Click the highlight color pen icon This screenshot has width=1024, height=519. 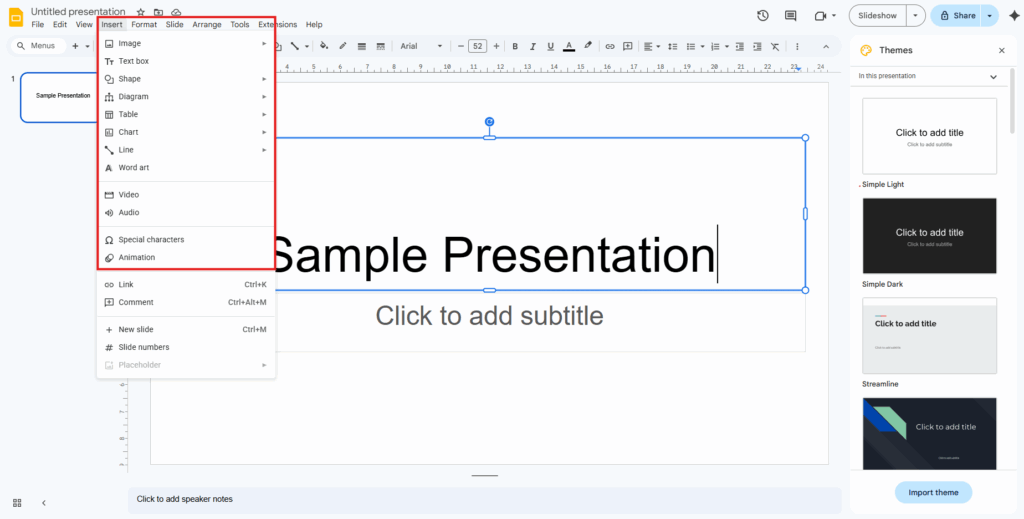588,46
